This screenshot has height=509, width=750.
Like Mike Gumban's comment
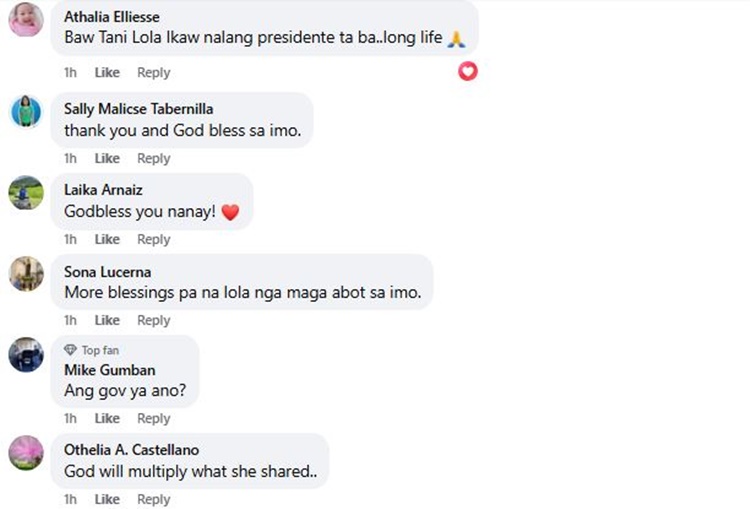[x=107, y=419]
